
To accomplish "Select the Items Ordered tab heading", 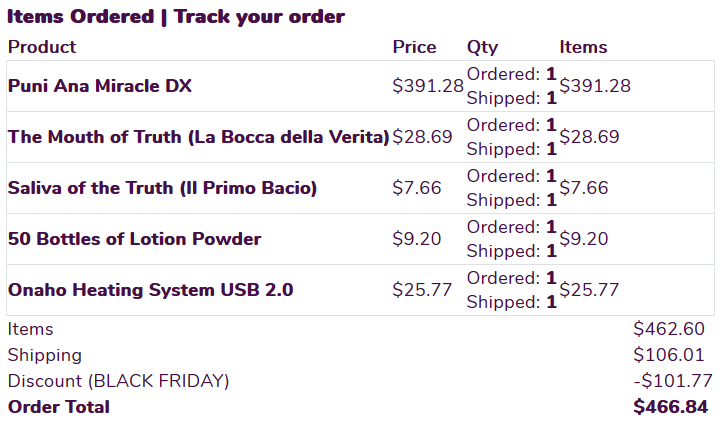I will 81,17.
